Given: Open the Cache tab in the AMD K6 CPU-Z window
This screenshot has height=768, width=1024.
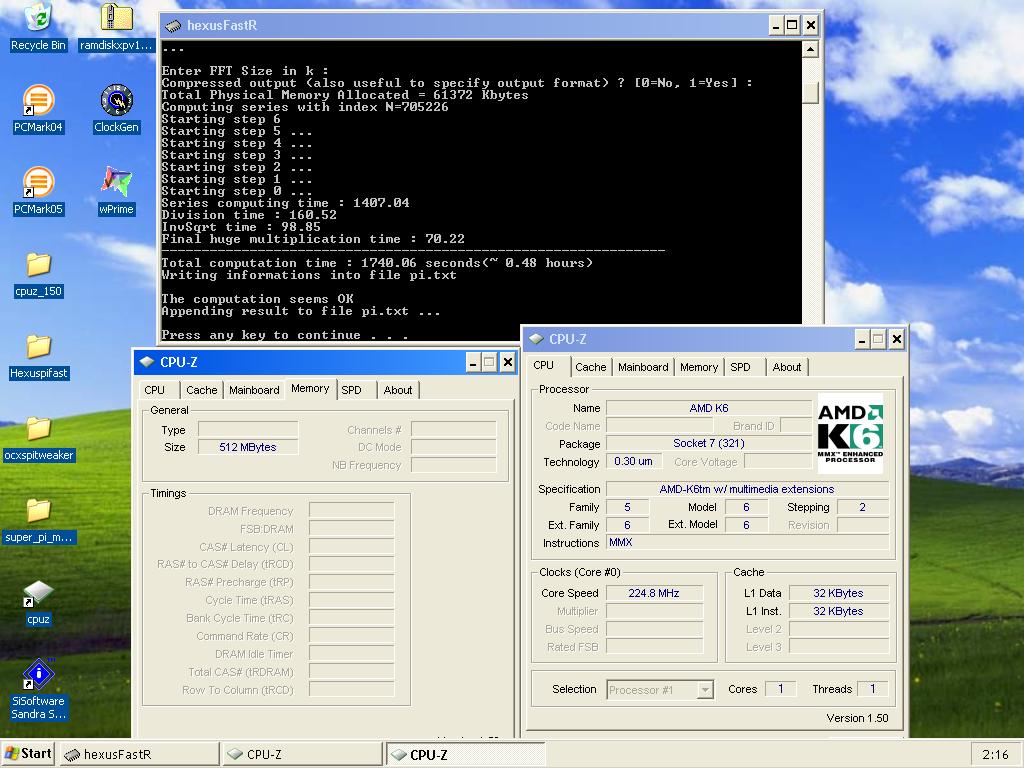Looking at the screenshot, I should 590,367.
